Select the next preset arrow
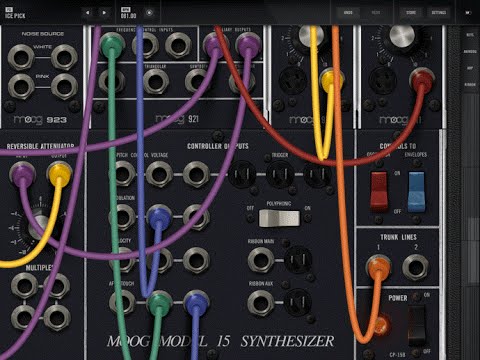The image size is (480, 360). (x=104, y=13)
